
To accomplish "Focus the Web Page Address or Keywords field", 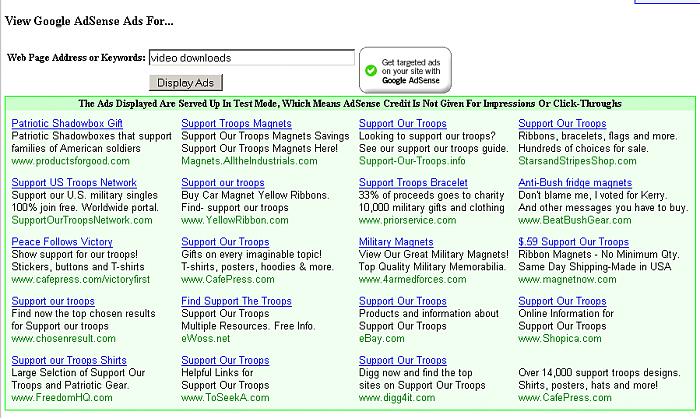I will 252,58.
